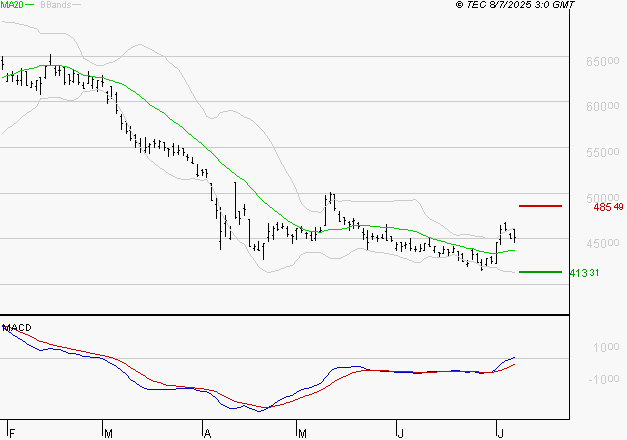Click the MACD -10.00 axis label
The width and height of the screenshot is (627, 440).
[604, 379]
